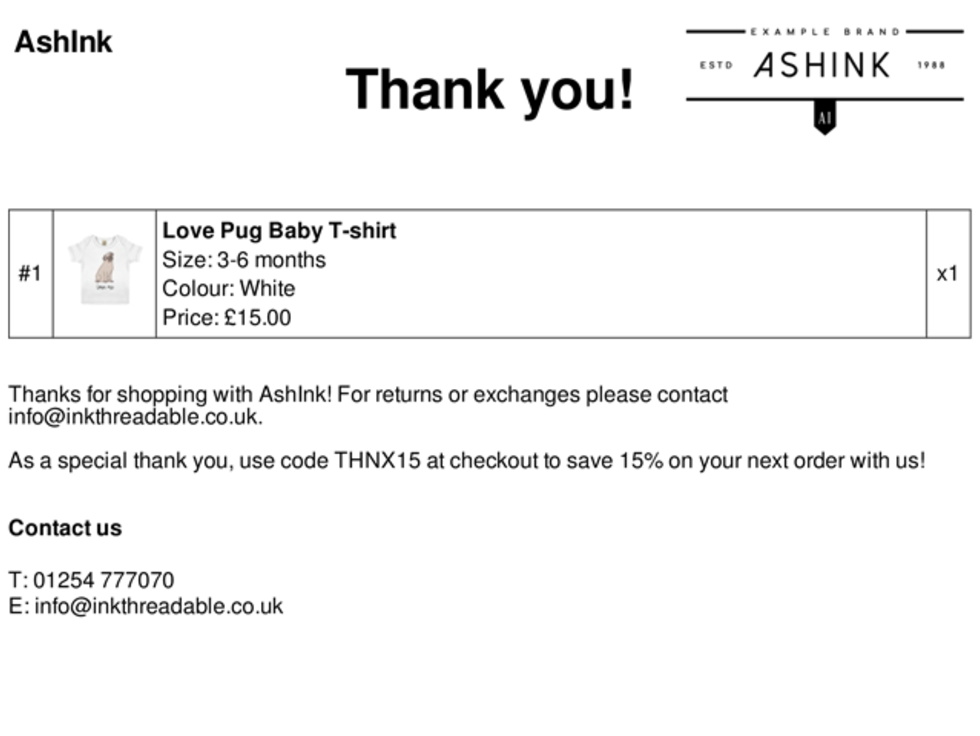Click the 1988 year in the logo
This screenshot has width=980, height=736.
pos(930,66)
